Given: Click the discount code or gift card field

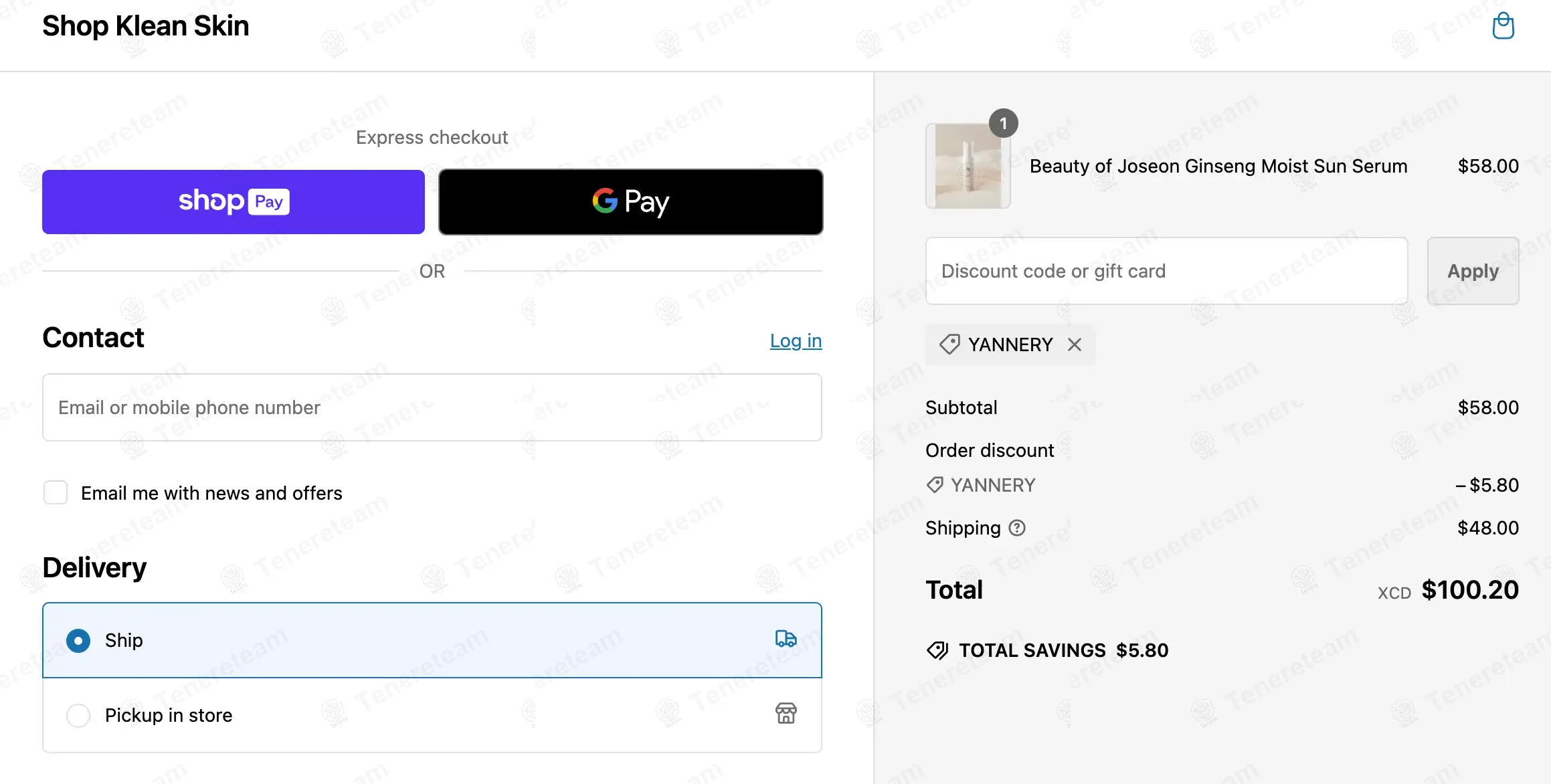Looking at the screenshot, I should pos(1166,271).
